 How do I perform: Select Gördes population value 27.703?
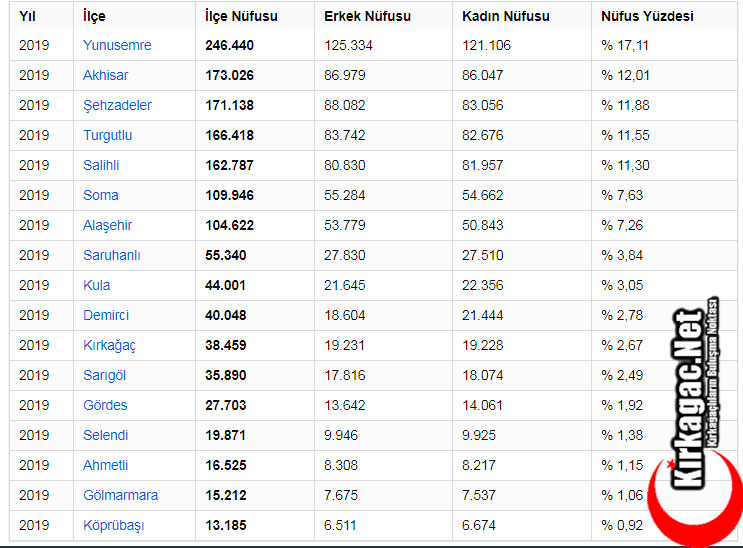(x=226, y=405)
